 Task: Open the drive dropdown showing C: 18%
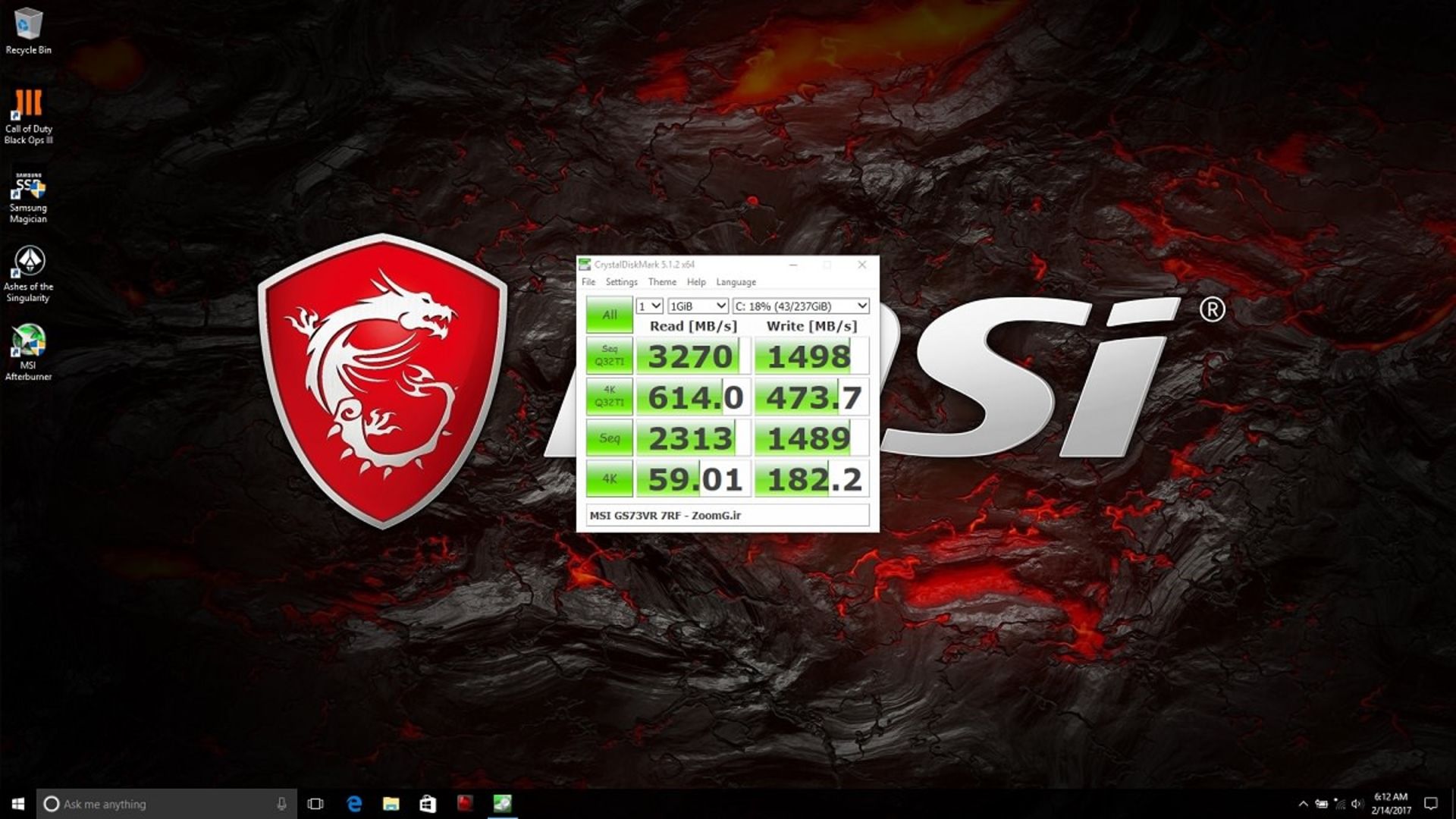[801, 306]
